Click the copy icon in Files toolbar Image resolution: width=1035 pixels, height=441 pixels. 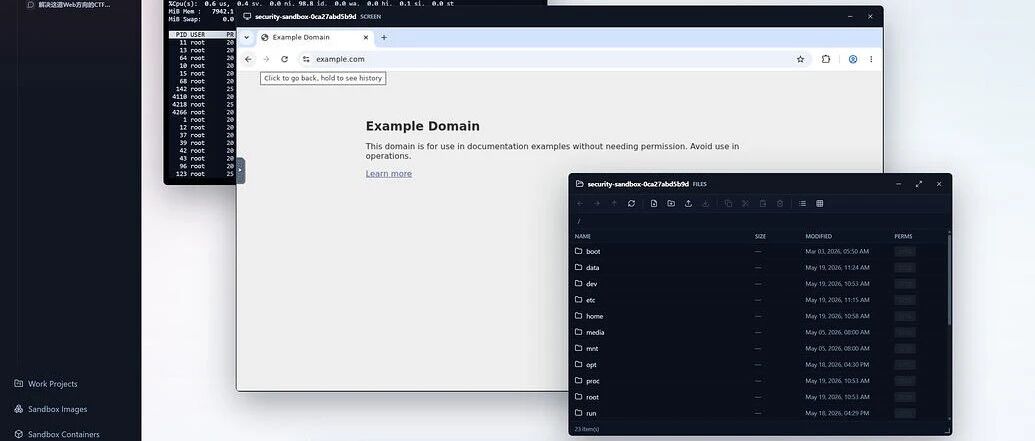pos(728,203)
